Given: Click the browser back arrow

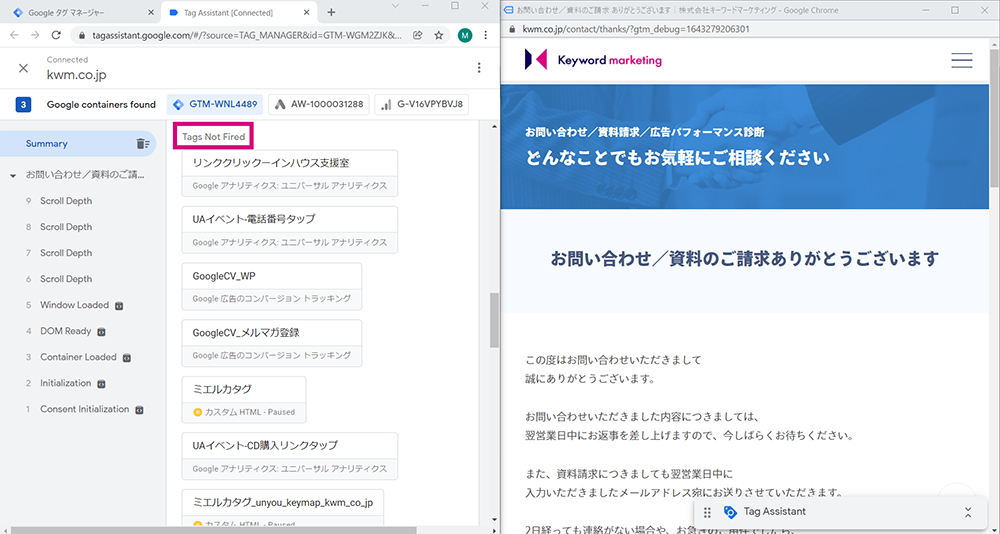Looking at the screenshot, I should pyautogui.click(x=15, y=35).
